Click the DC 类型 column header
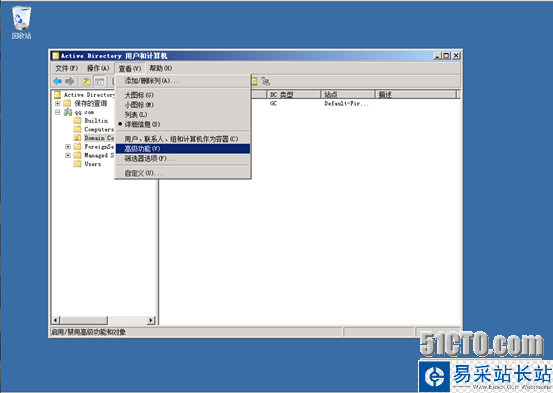The width and height of the screenshot is (553, 393). 294,94
